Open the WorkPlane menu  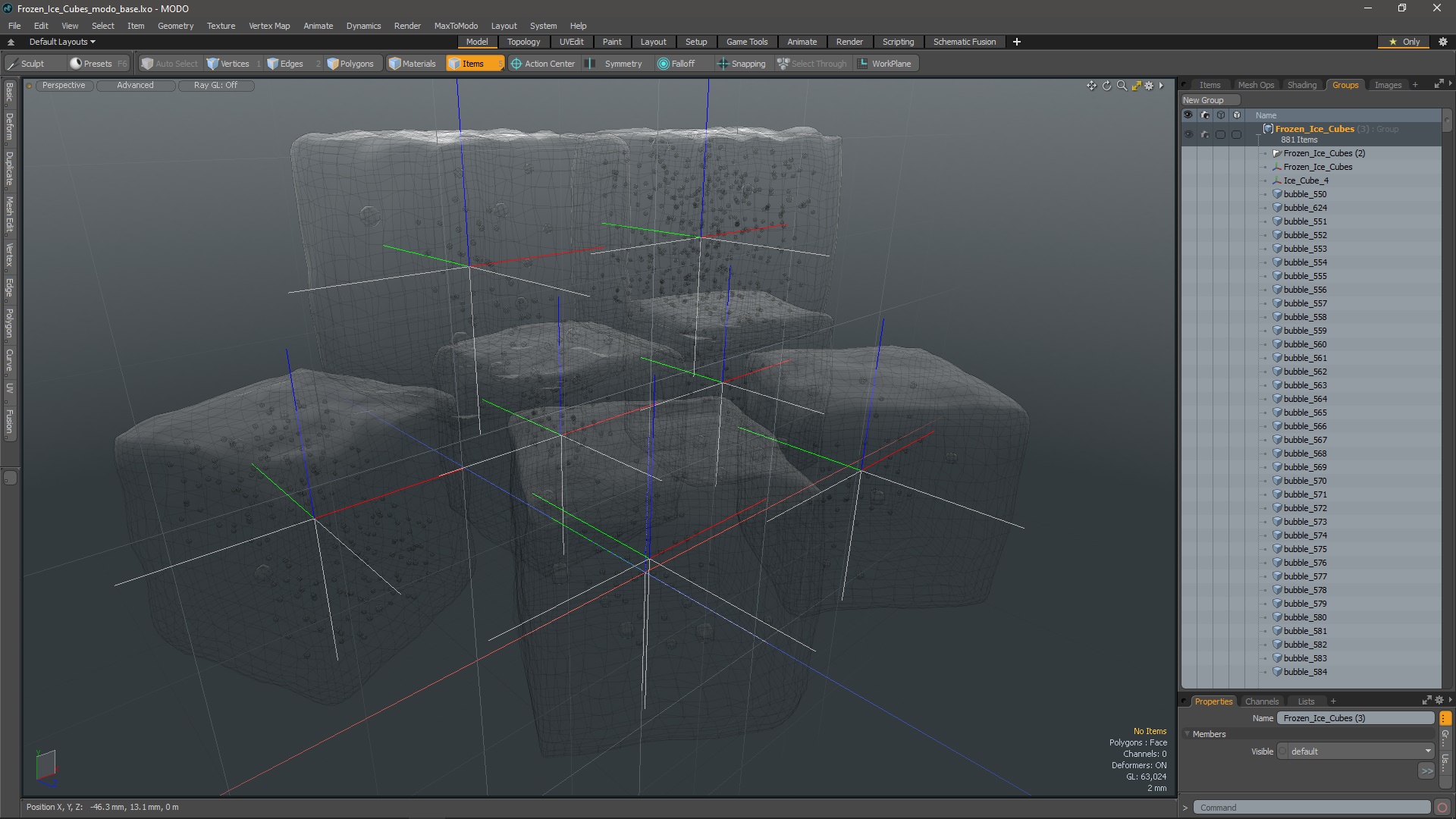point(884,64)
